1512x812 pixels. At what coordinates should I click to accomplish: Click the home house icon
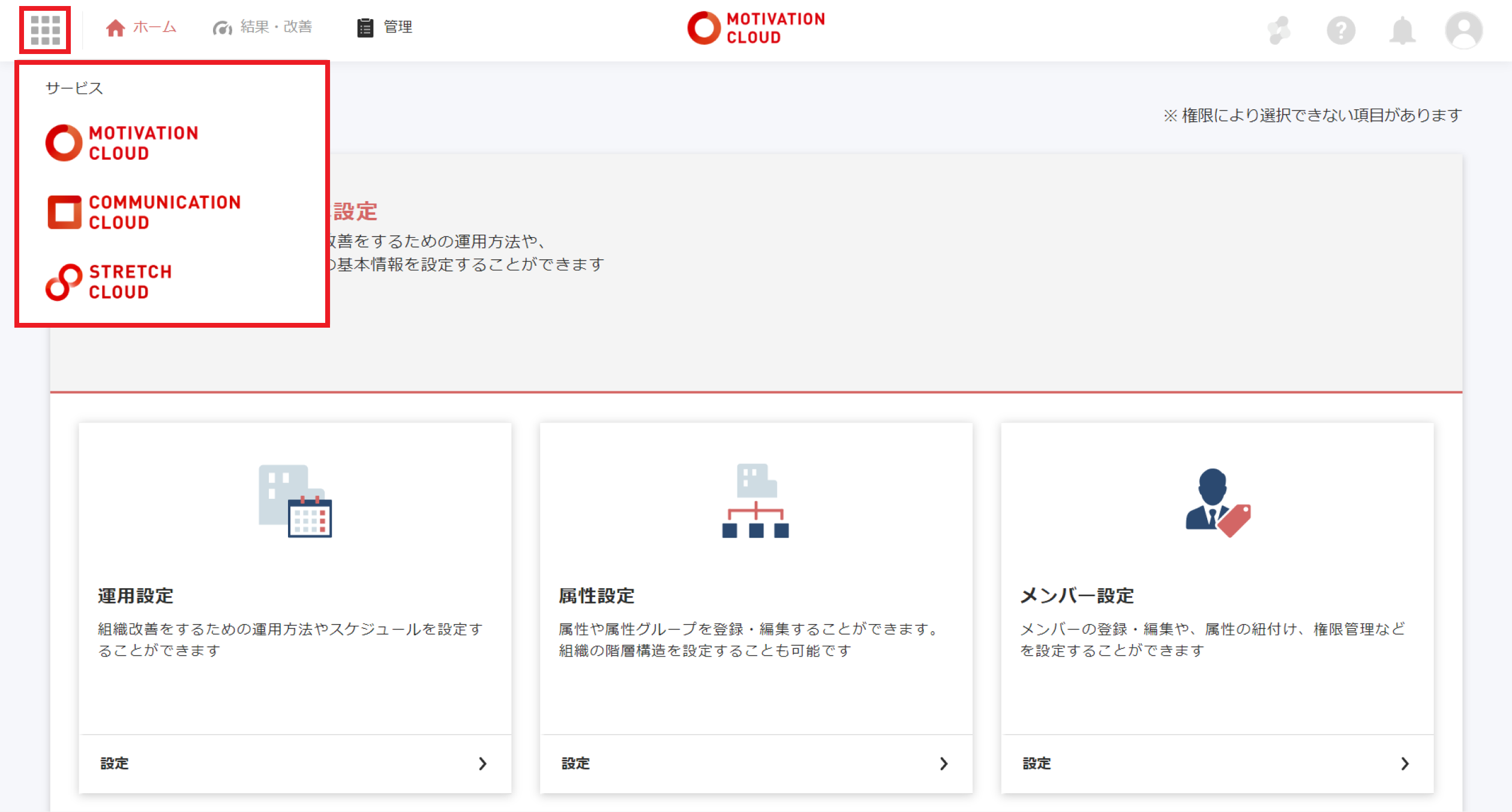pyautogui.click(x=115, y=28)
